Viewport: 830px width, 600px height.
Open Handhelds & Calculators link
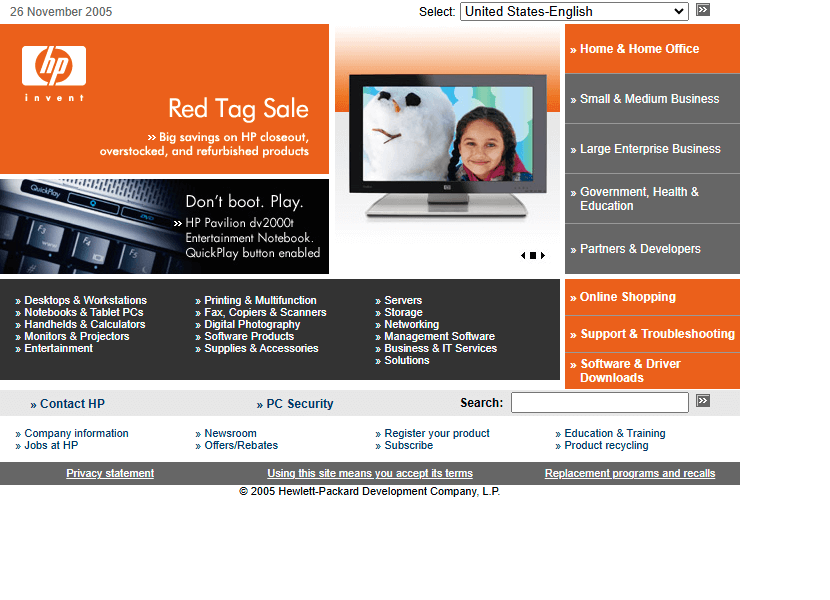click(x=85, y=324)
